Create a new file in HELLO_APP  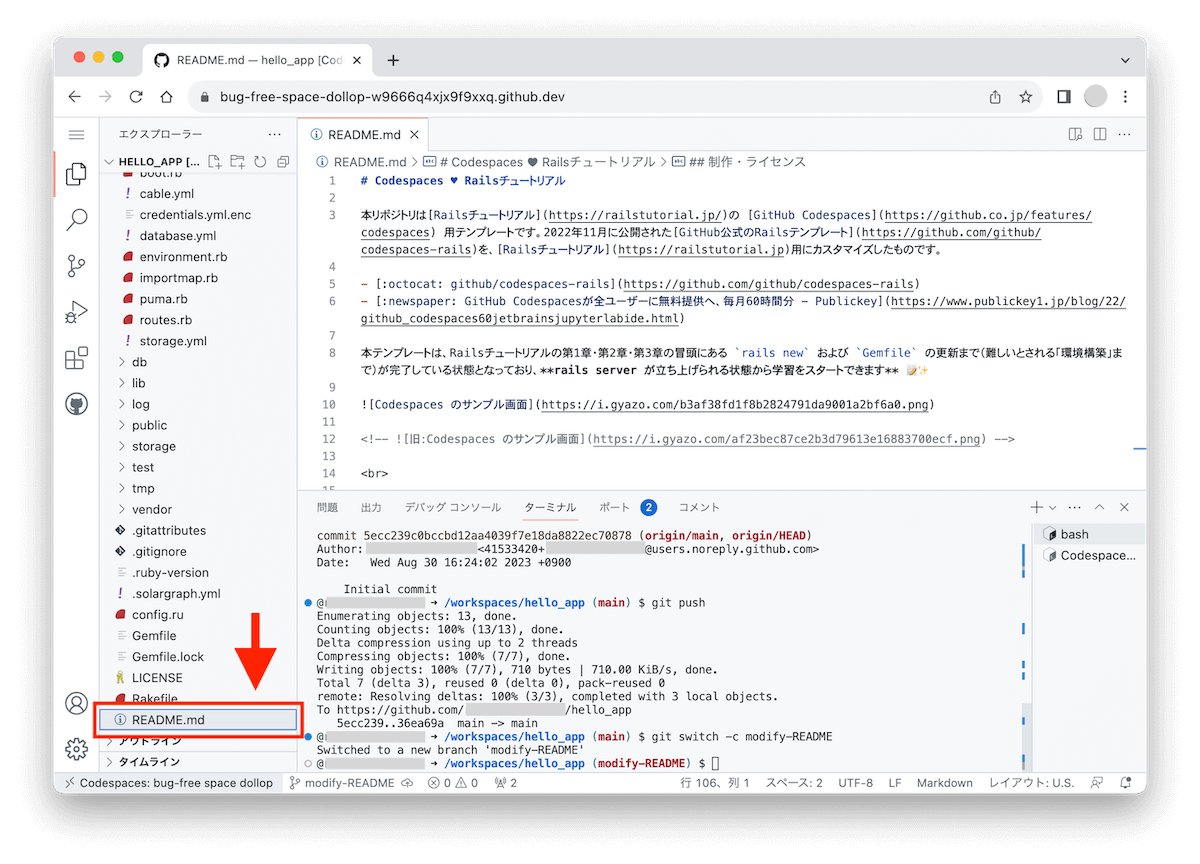point(214,161)
